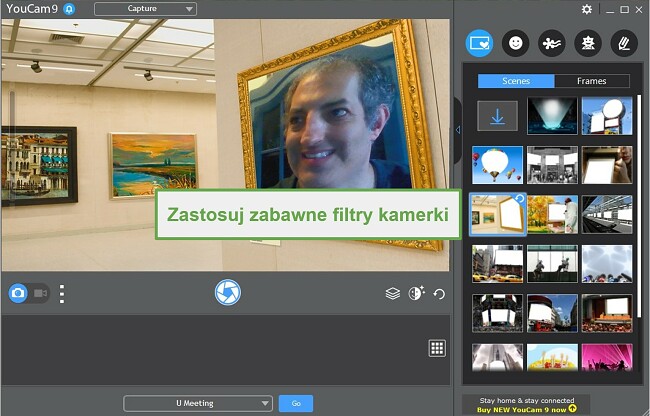This screenshot has height=416, width=650.
Task: Click the shutter capture button
Action: [x=228, y=293]
